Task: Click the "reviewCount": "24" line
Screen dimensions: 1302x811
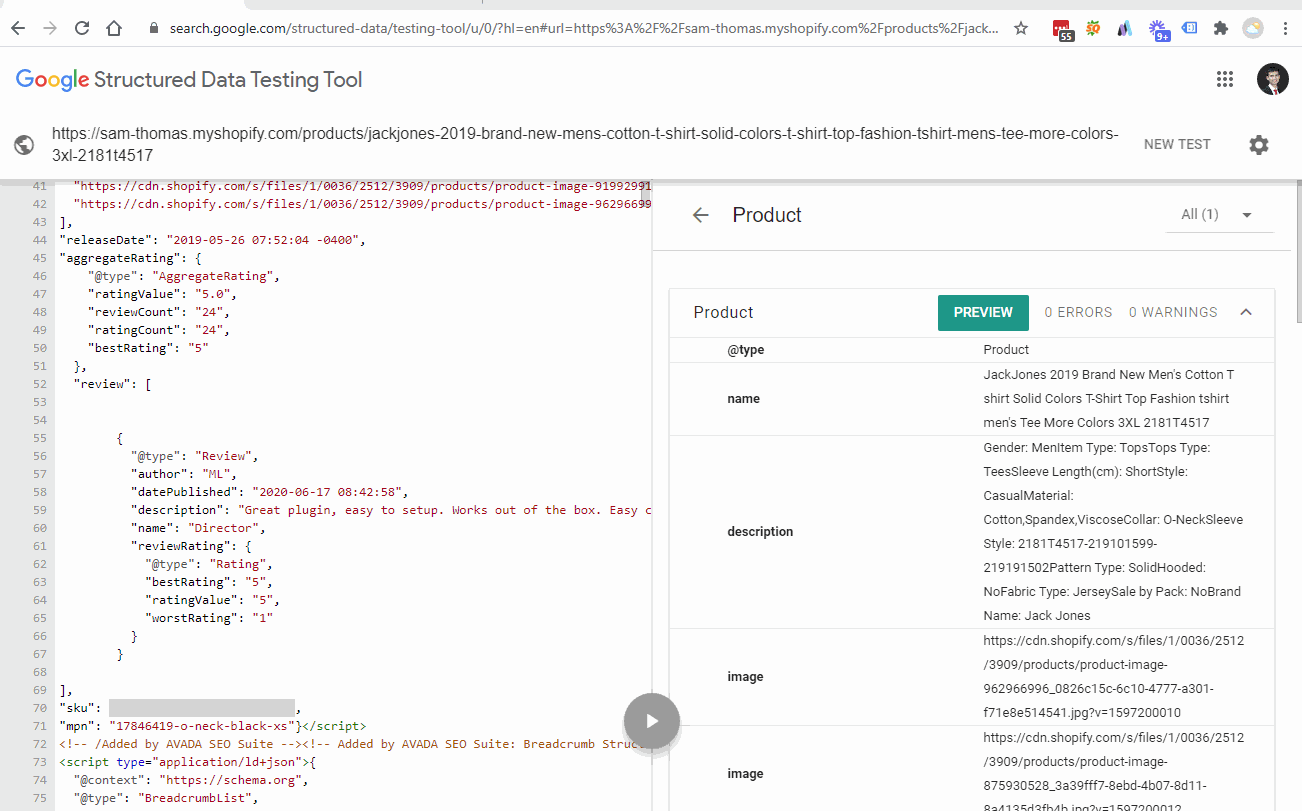Action: [158, 312]
